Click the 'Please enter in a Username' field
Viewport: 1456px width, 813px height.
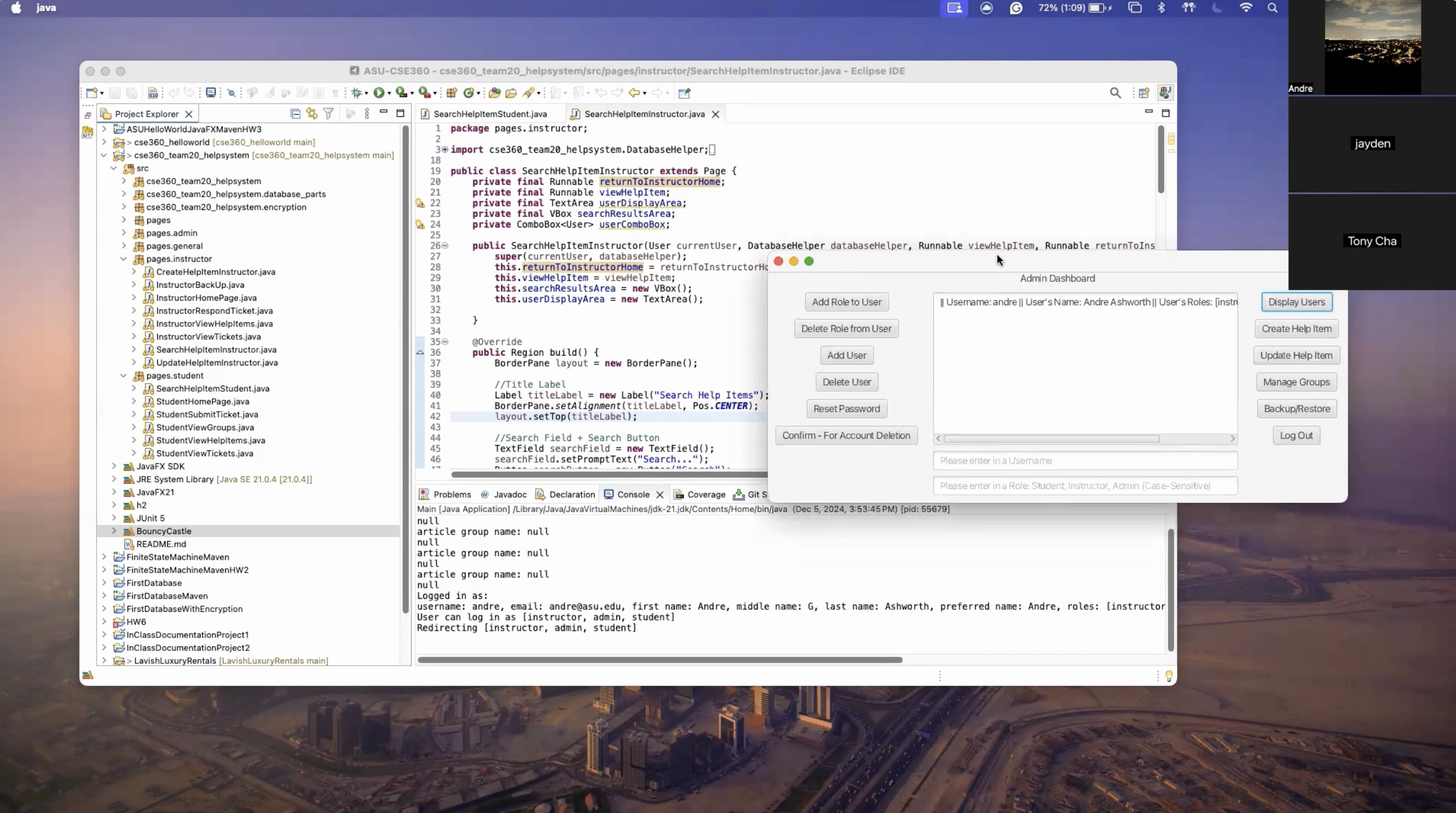click(x=1085, y=461)
